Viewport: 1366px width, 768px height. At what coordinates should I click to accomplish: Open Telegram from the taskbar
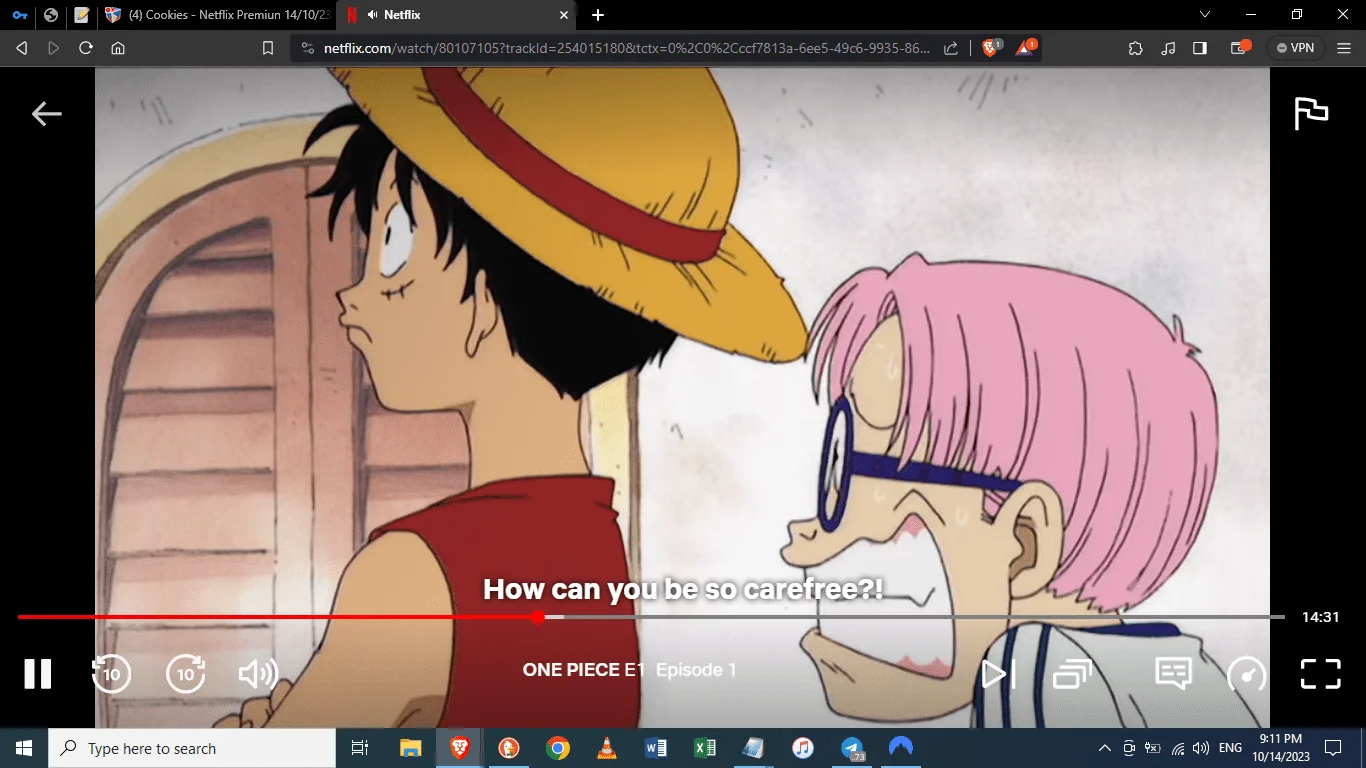pos(852,748)
